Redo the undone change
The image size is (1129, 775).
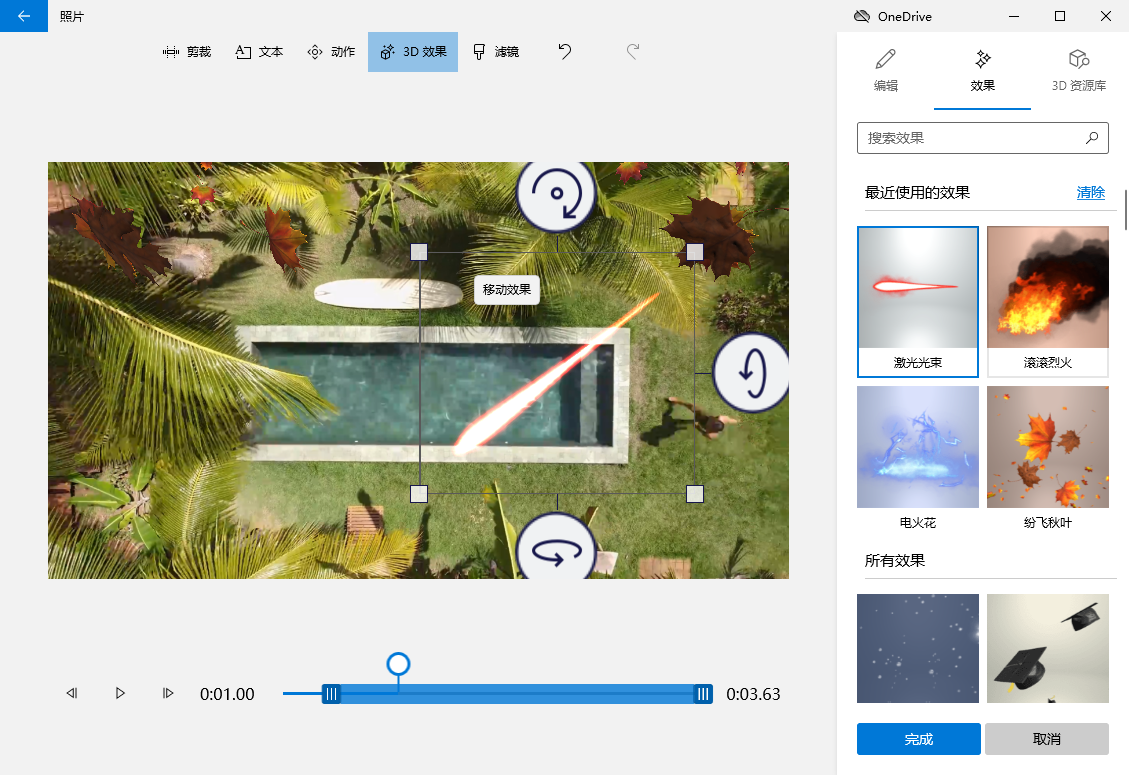point(633,52)
